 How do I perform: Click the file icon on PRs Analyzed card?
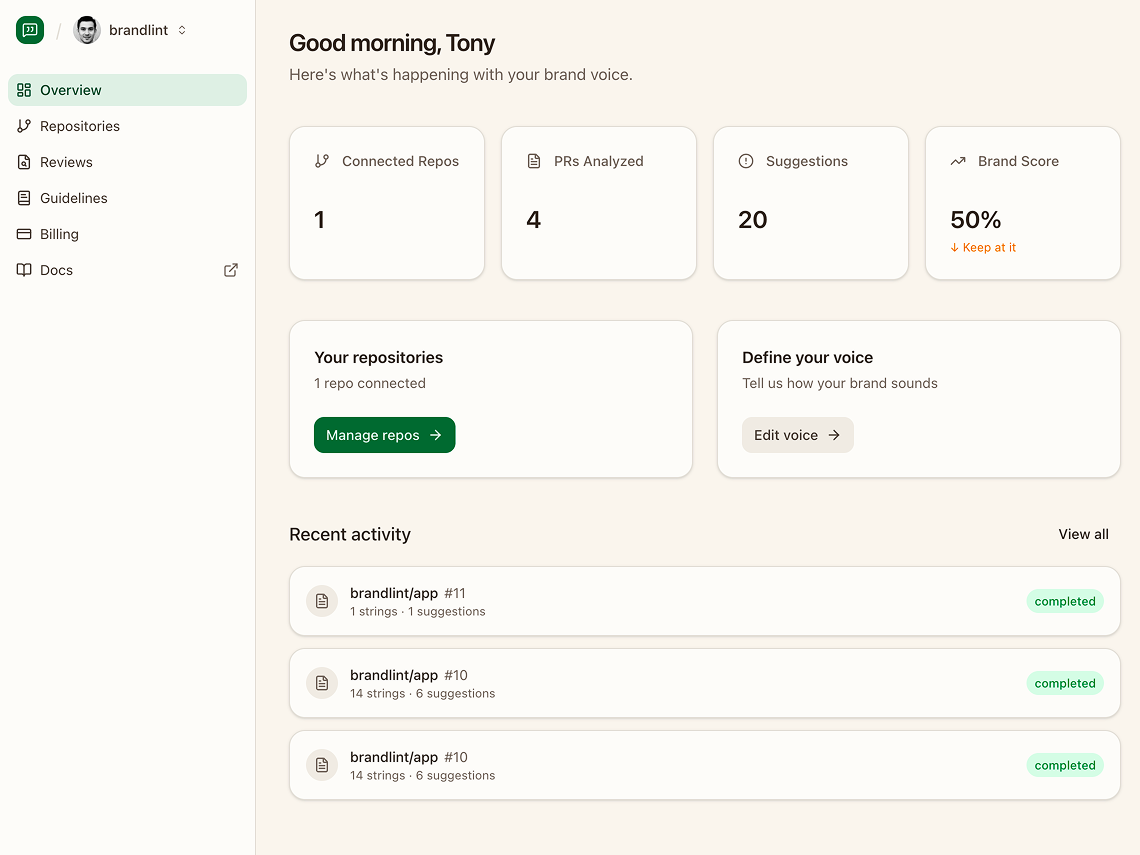pos(534,160)
